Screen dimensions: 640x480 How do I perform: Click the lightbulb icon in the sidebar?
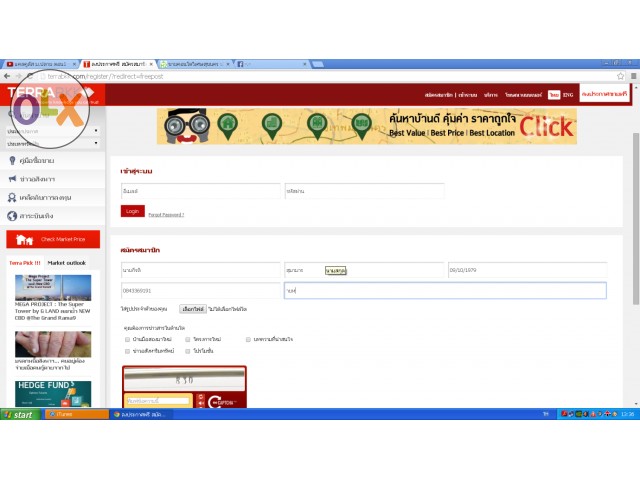click(12, 160)
